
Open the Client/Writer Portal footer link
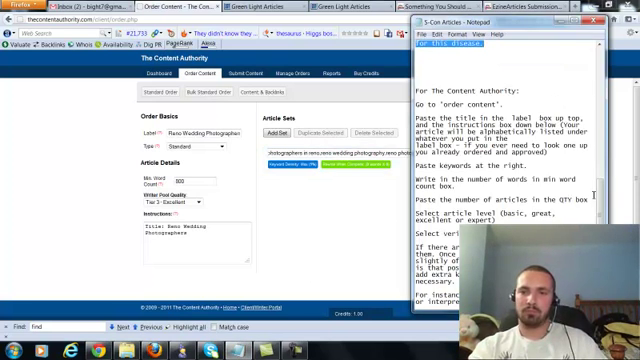tap(261, 307)
